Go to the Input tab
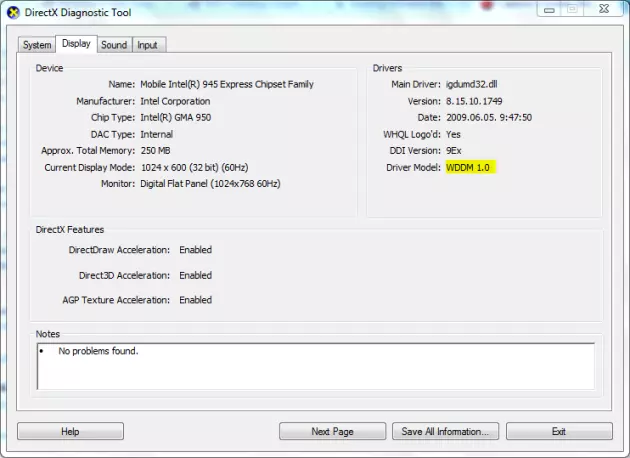 [147, 45]
